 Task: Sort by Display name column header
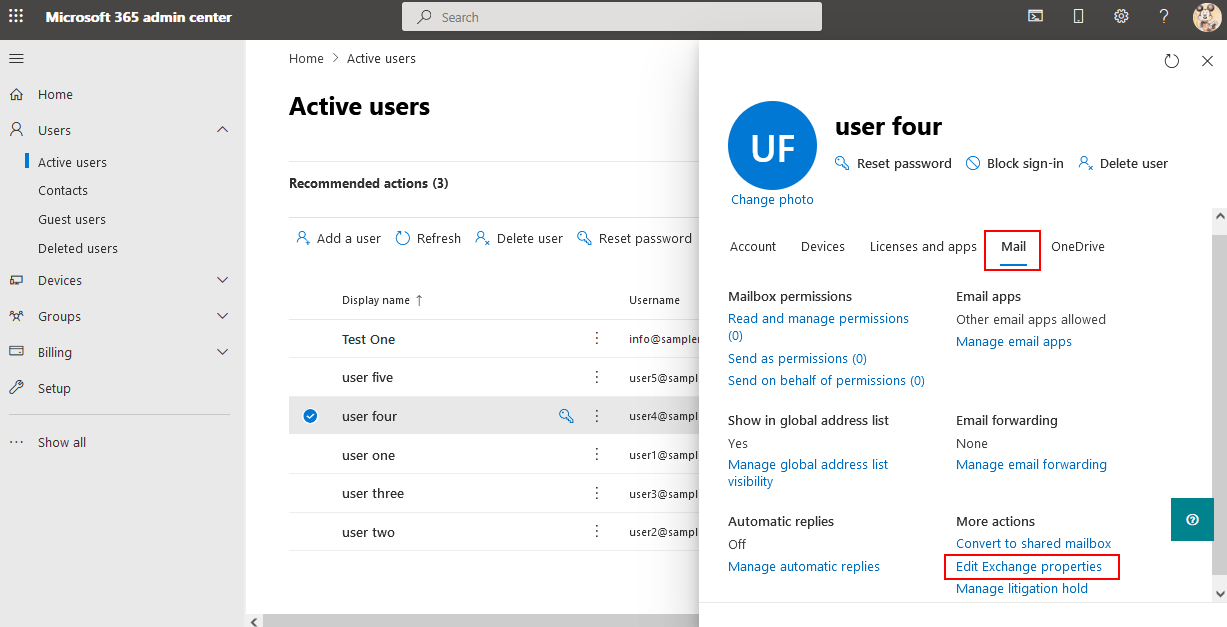[x=376, y=300]
